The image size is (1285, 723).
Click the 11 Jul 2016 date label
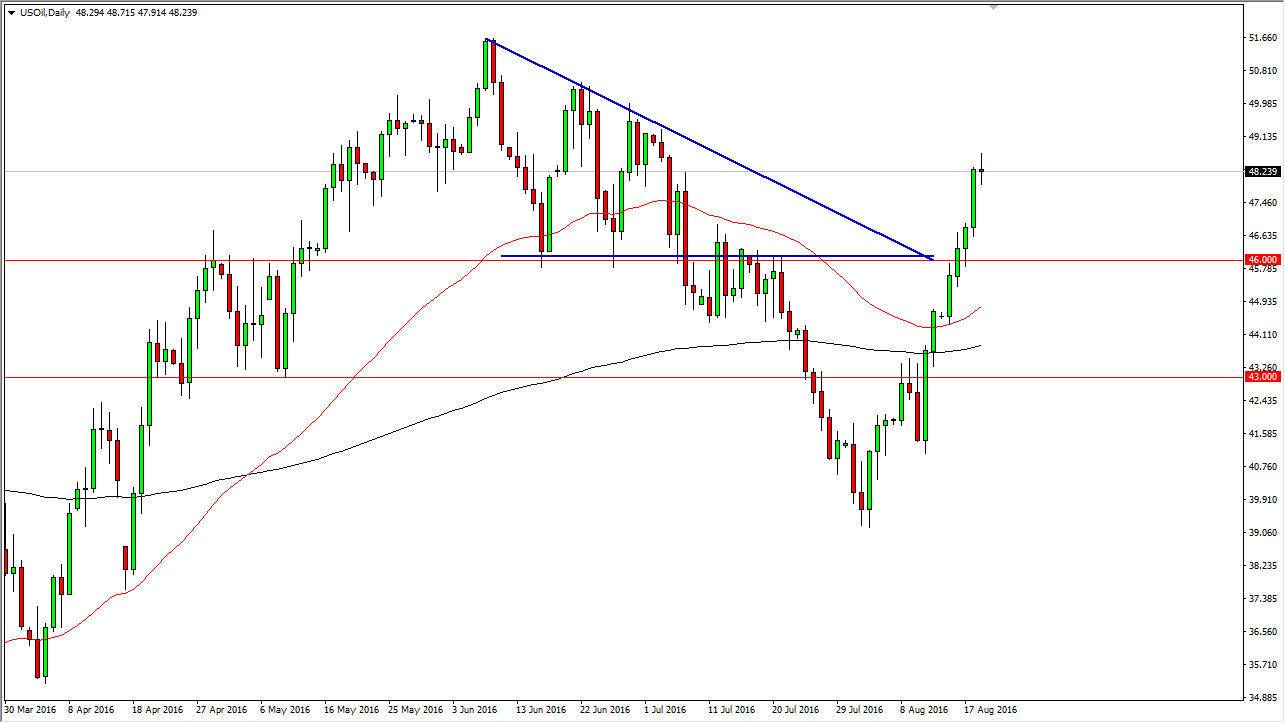[x=731, y=711]
